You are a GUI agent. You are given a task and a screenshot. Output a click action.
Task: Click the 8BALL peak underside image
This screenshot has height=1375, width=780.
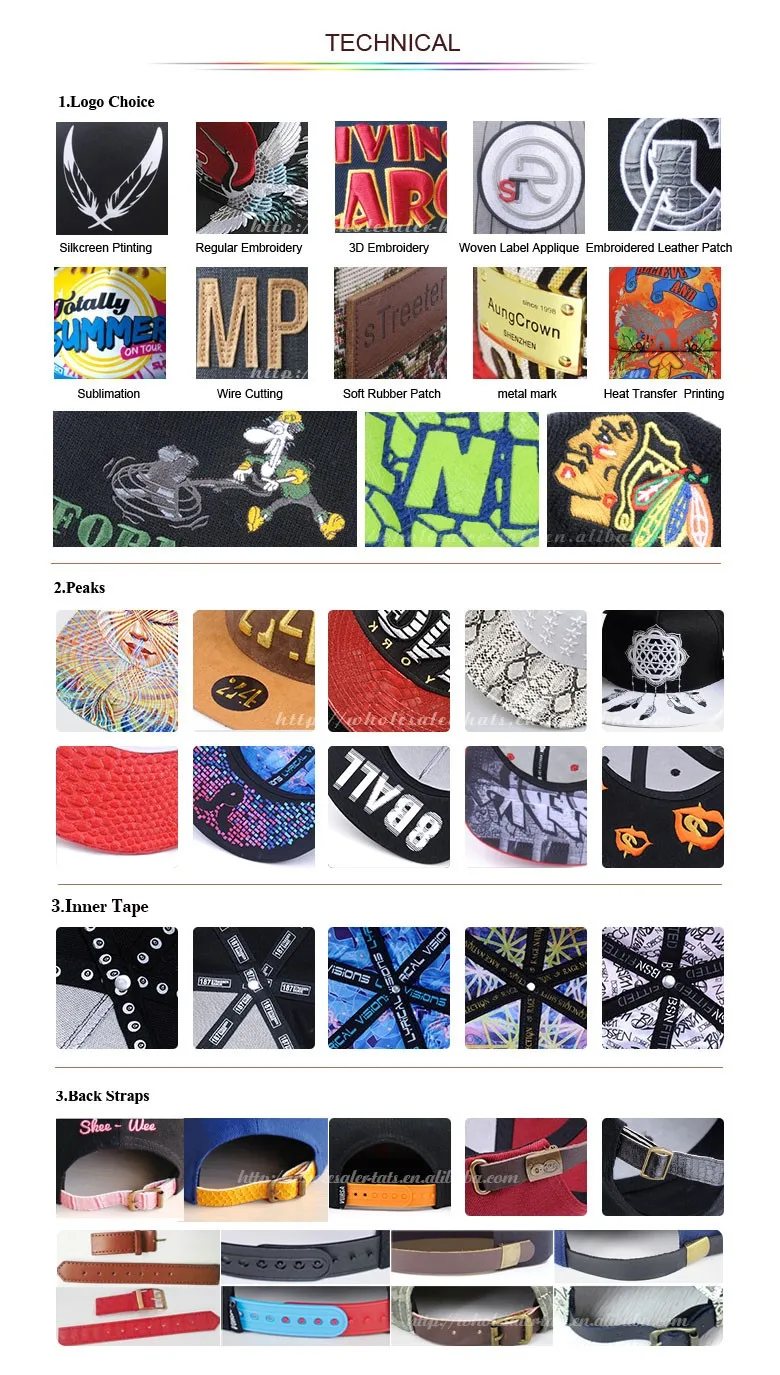pyautogui.click(x=389, y=807)
